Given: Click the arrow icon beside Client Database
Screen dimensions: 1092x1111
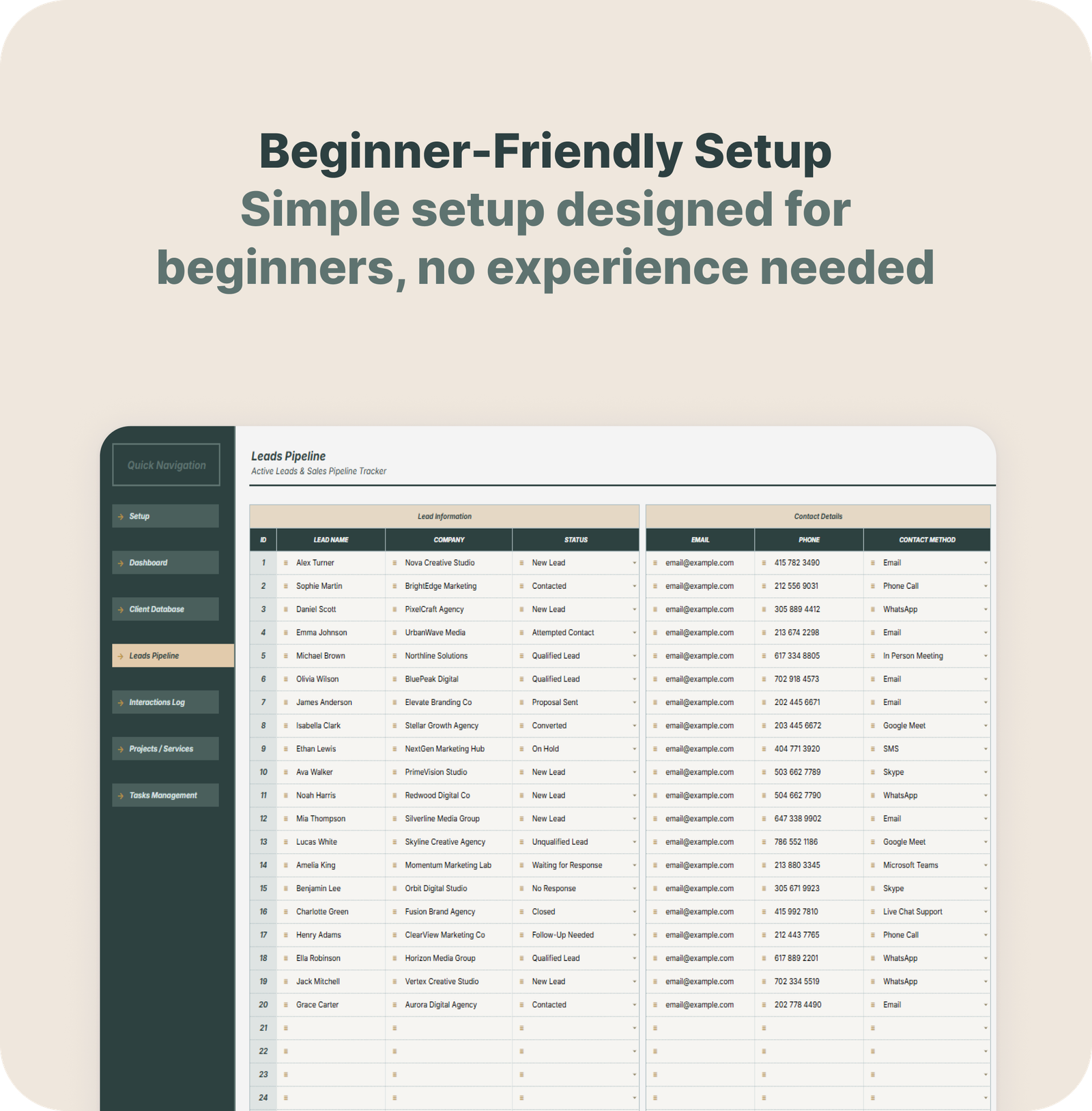Looking at the screenshot, I should pos(121,609).
